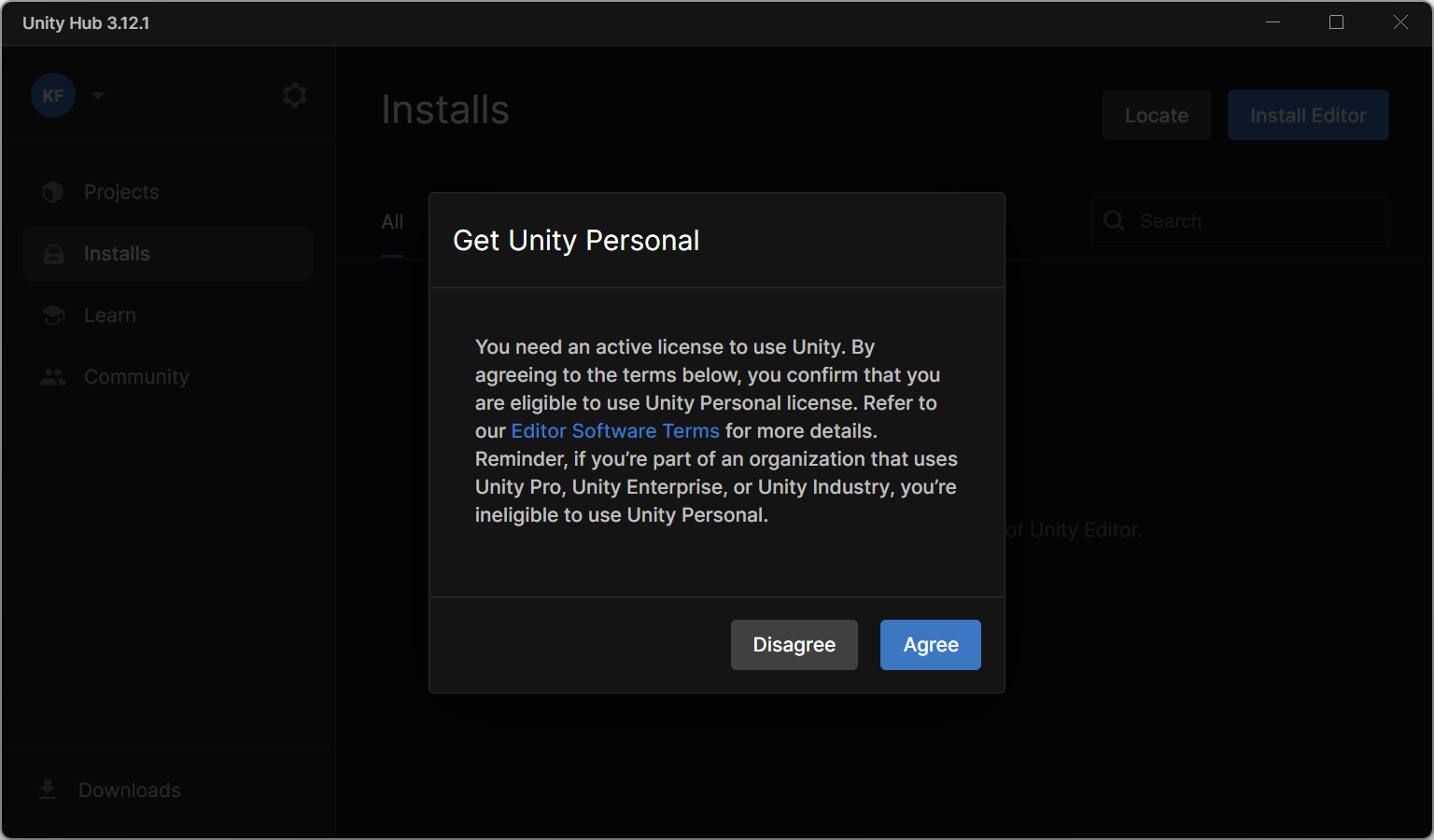Image resolution: width=1434 pixels, height=840 pixels.
Task: Click the Projects cube icon
Action: pyautogui.click(x=53, y=192)
